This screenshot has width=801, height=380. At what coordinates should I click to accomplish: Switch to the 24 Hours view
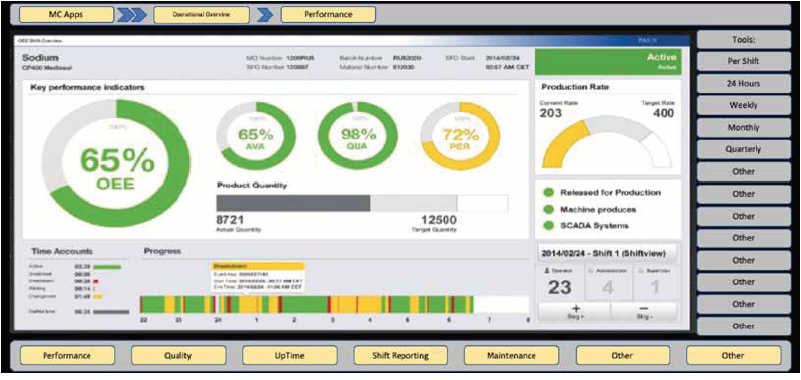pyautogui.click(x=743, y=83)
